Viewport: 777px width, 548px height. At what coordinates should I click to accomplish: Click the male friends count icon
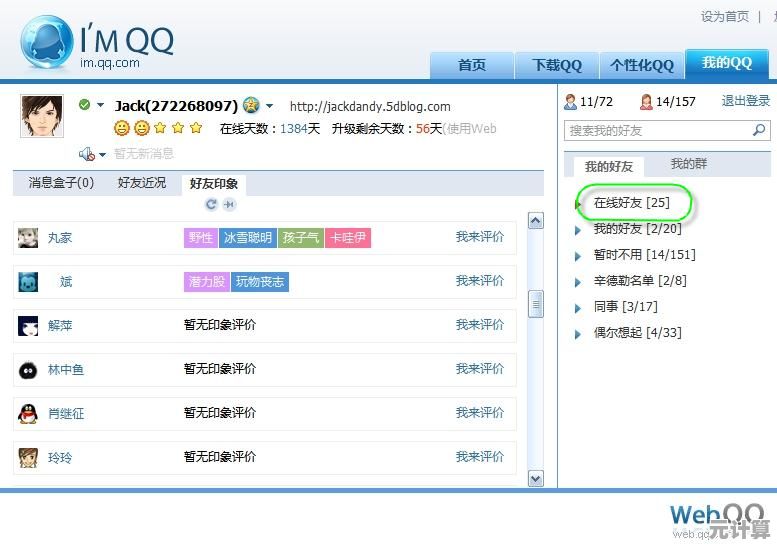571,102
